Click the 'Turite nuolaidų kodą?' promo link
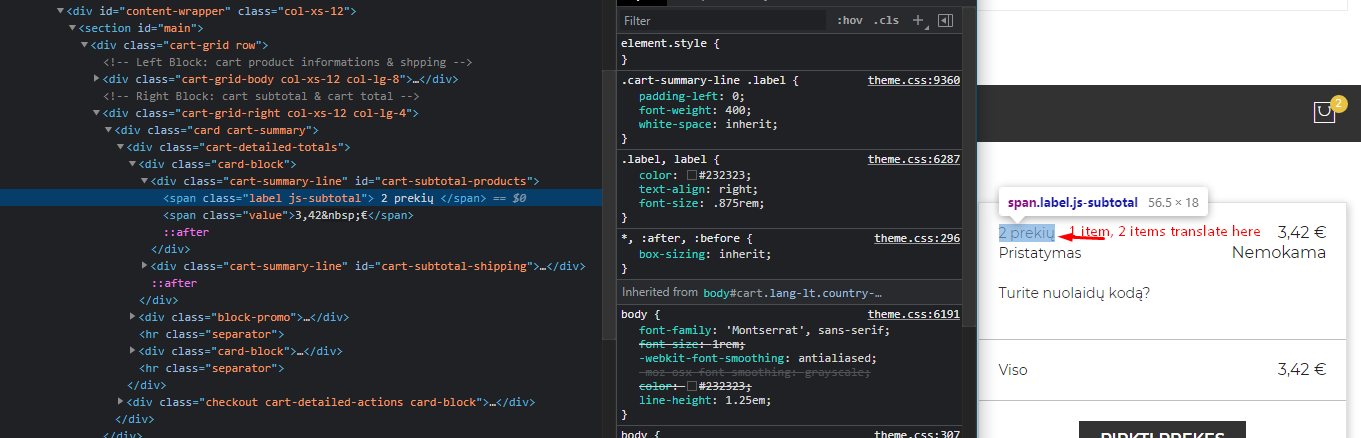 click(1074, 293)
